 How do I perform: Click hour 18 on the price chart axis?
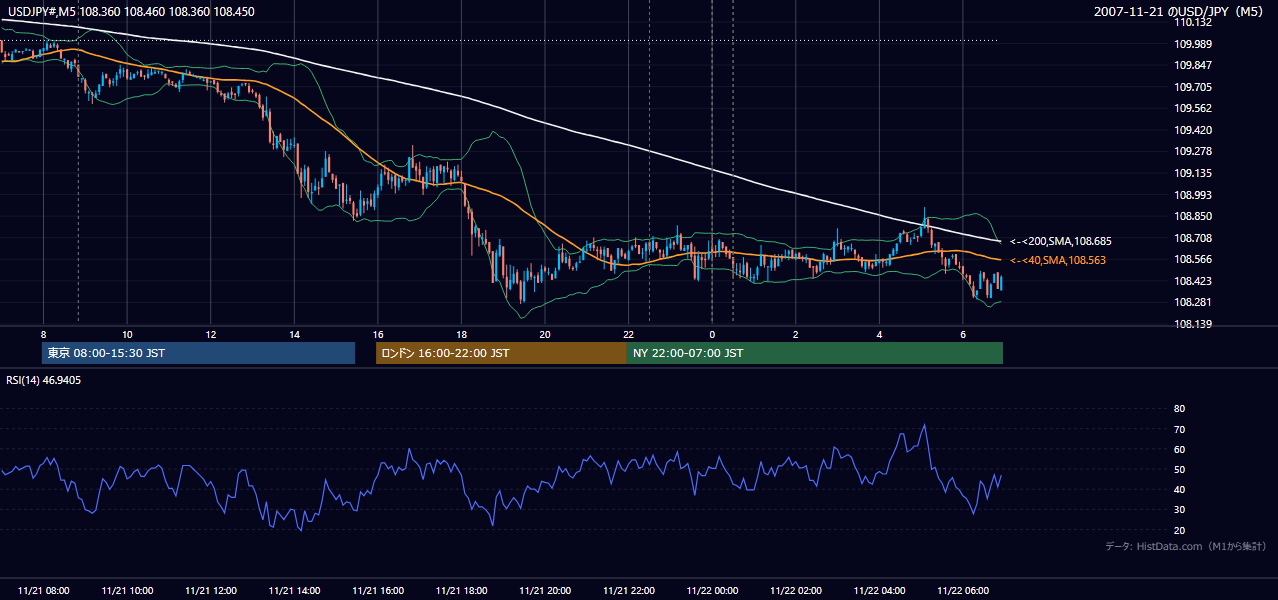coord(461,333)
